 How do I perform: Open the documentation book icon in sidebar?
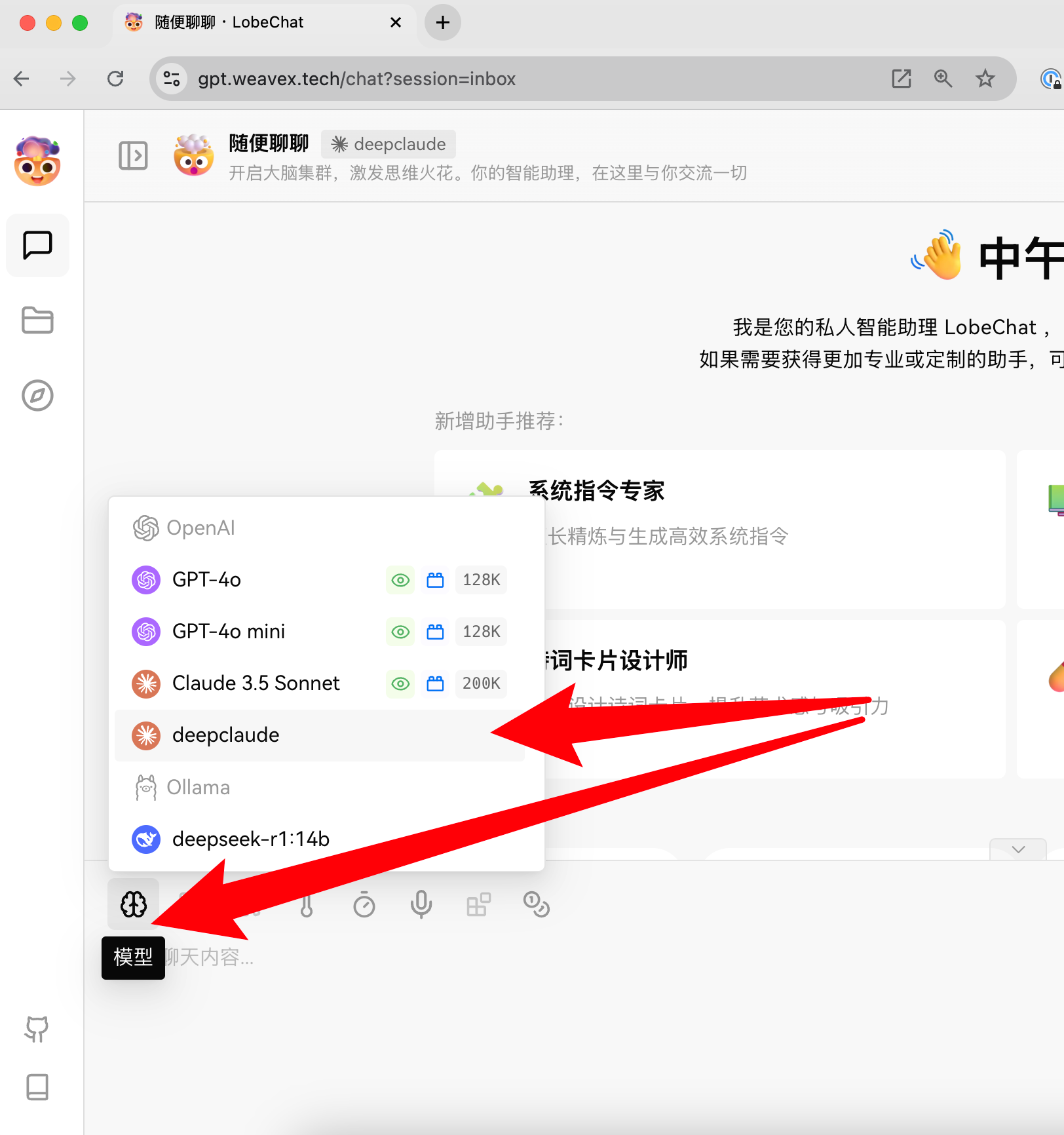point(37,1087)
